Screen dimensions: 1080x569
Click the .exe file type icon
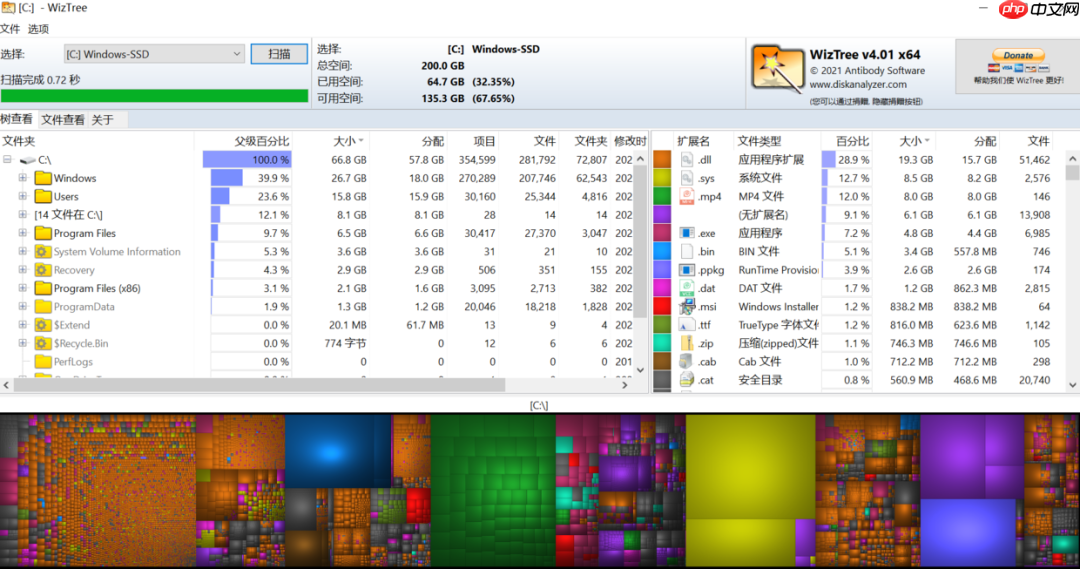[x=687, y=233]
